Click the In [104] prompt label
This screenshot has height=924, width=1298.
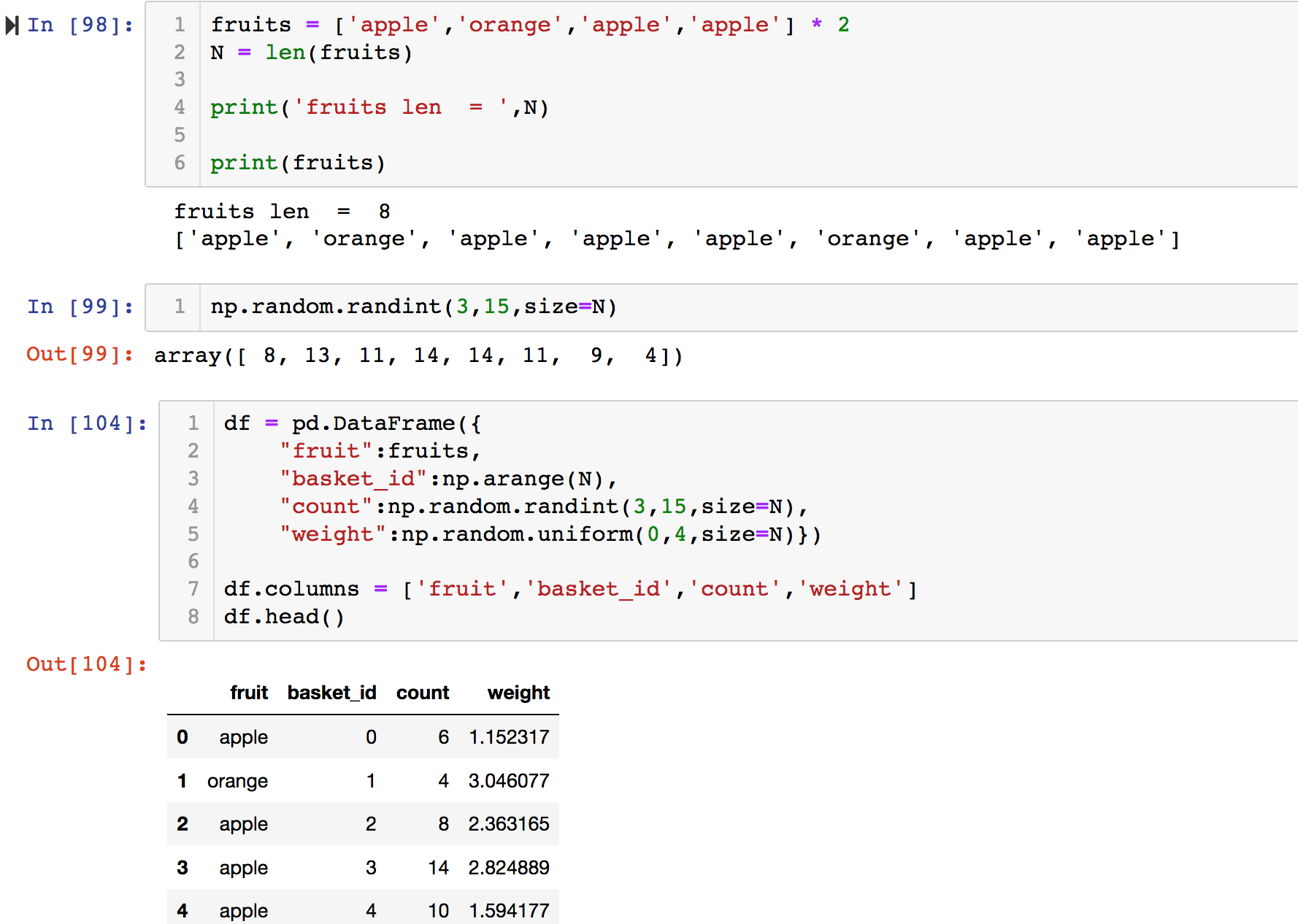(87, 424)
